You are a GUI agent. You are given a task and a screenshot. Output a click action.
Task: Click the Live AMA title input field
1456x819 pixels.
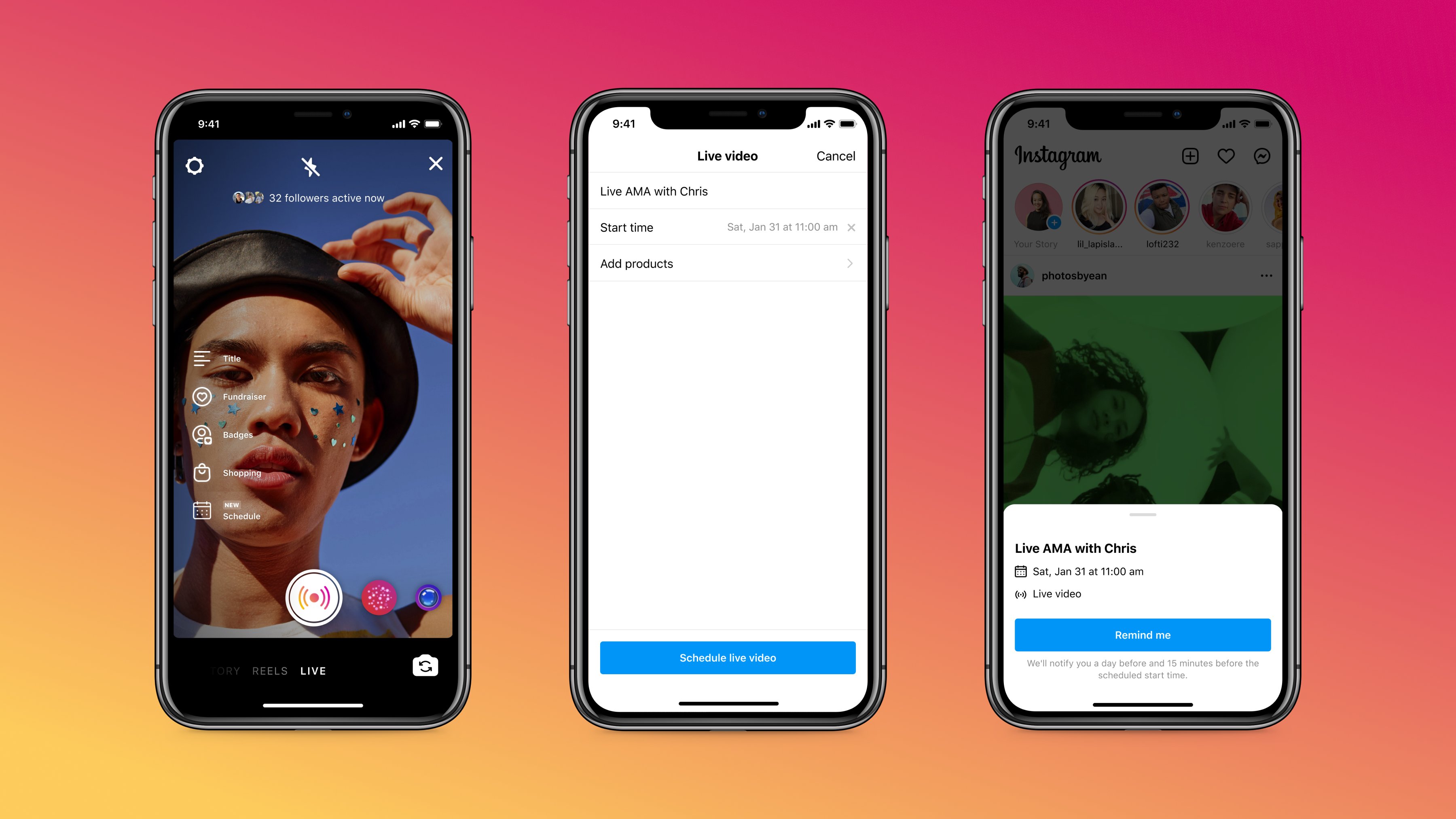tap(727, 190)
